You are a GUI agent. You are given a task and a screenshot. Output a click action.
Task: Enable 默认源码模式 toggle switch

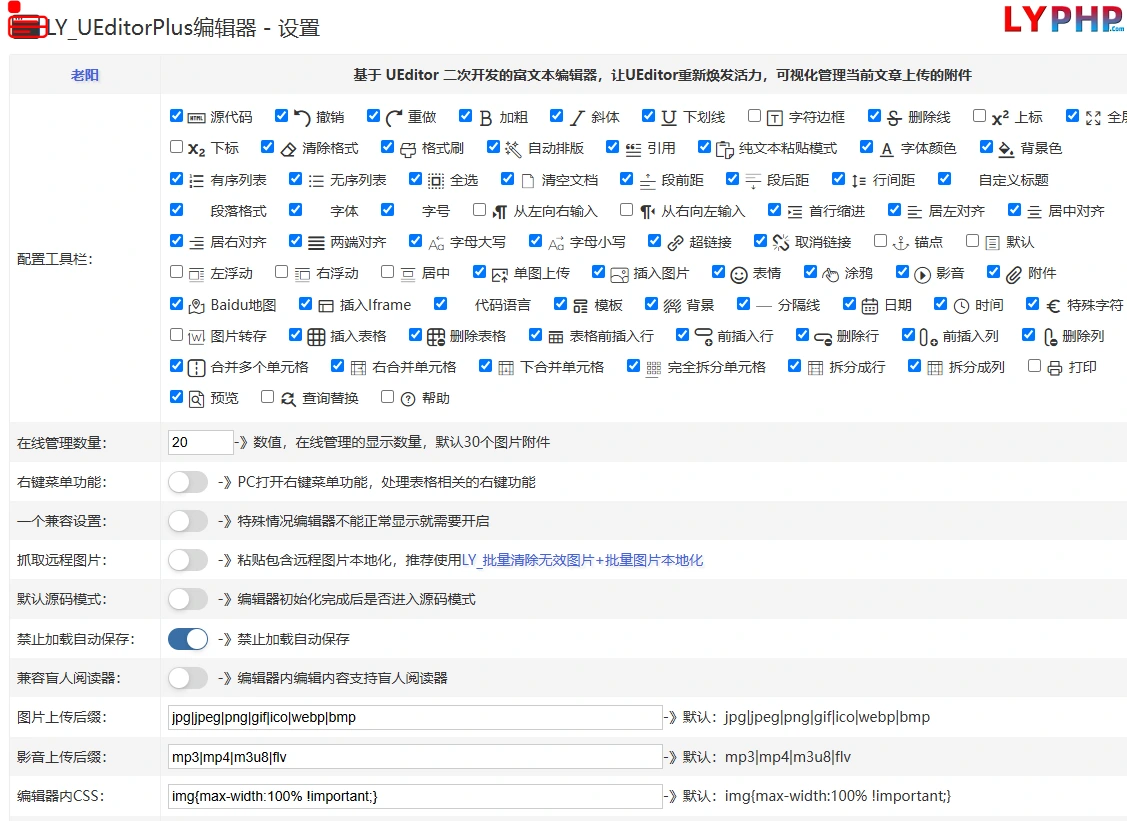[x=188, y=600]
